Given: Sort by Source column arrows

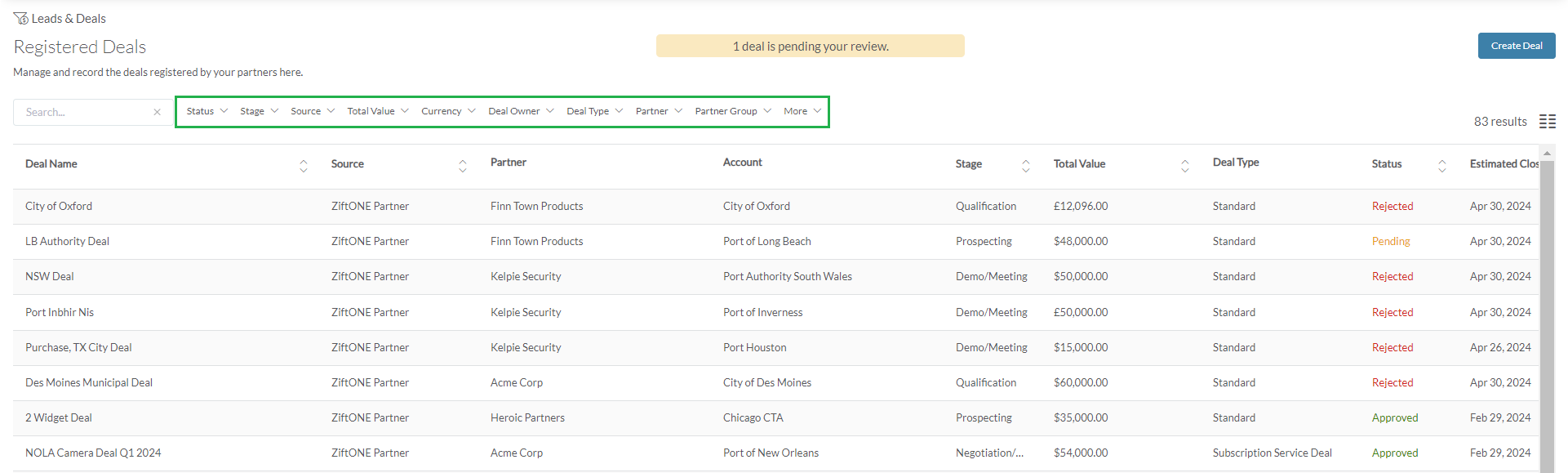Looking at the screenshot, I should [x=463, y=166].
